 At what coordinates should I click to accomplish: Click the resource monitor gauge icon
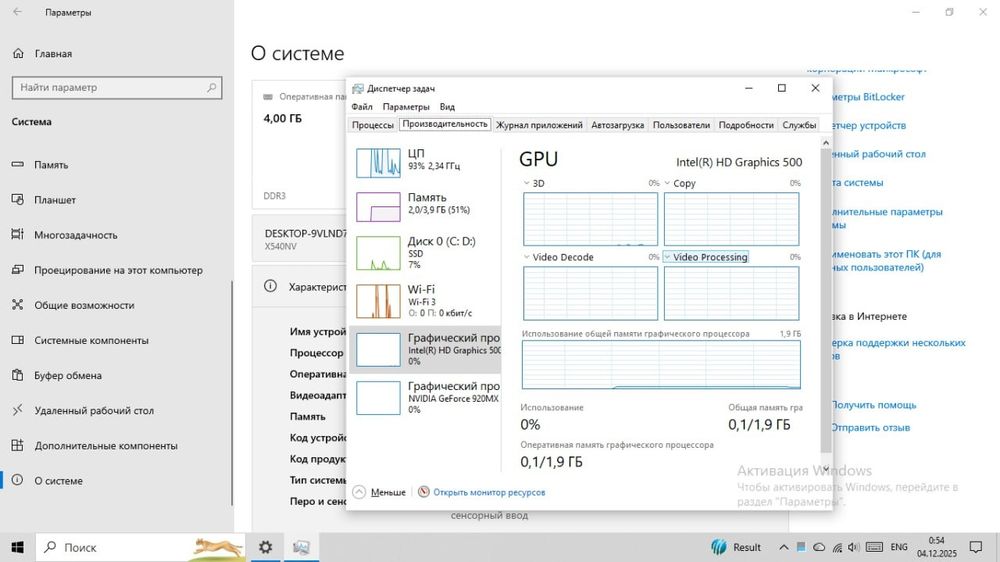tap(423, 492)
